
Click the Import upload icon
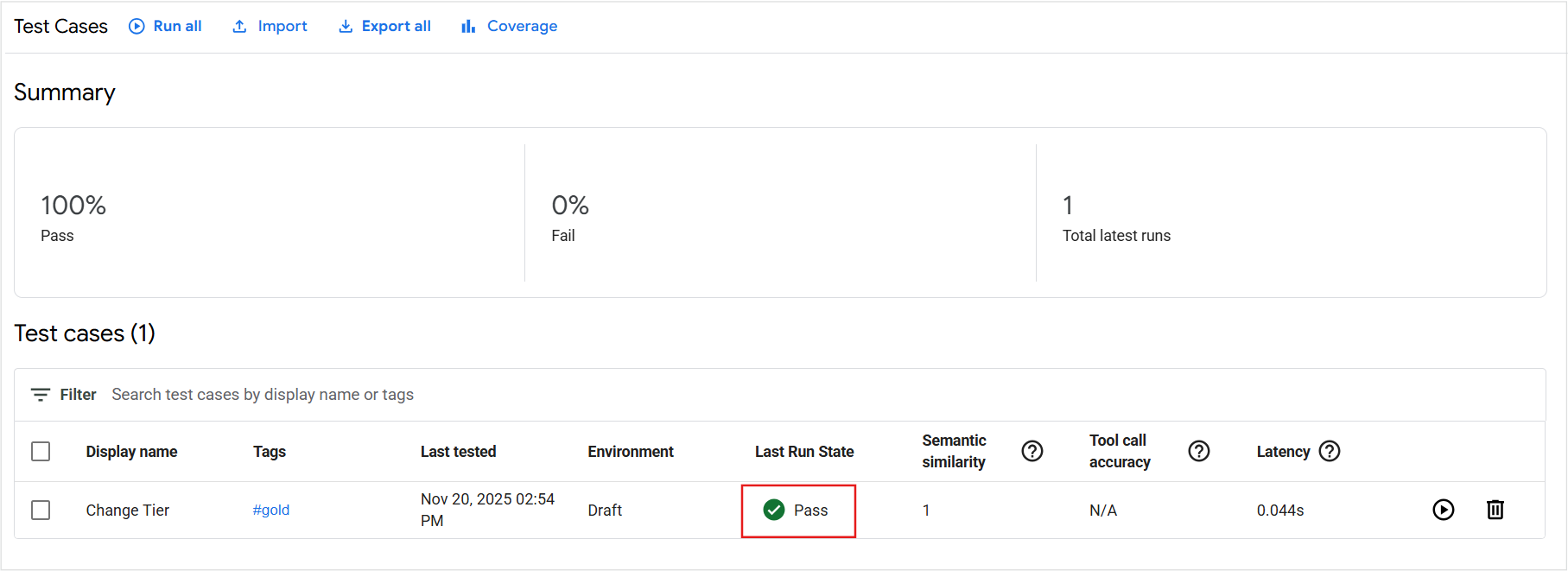[x=239, y=26]
